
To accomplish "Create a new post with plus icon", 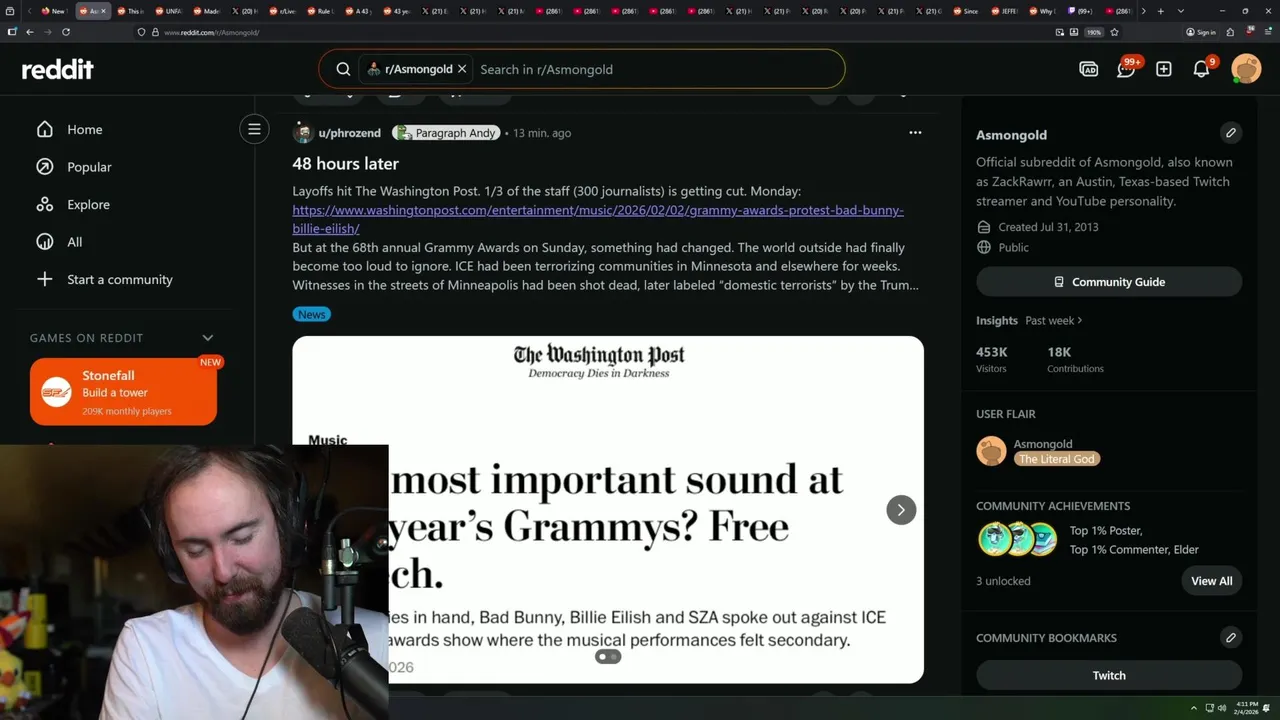I will (1164, 69).
